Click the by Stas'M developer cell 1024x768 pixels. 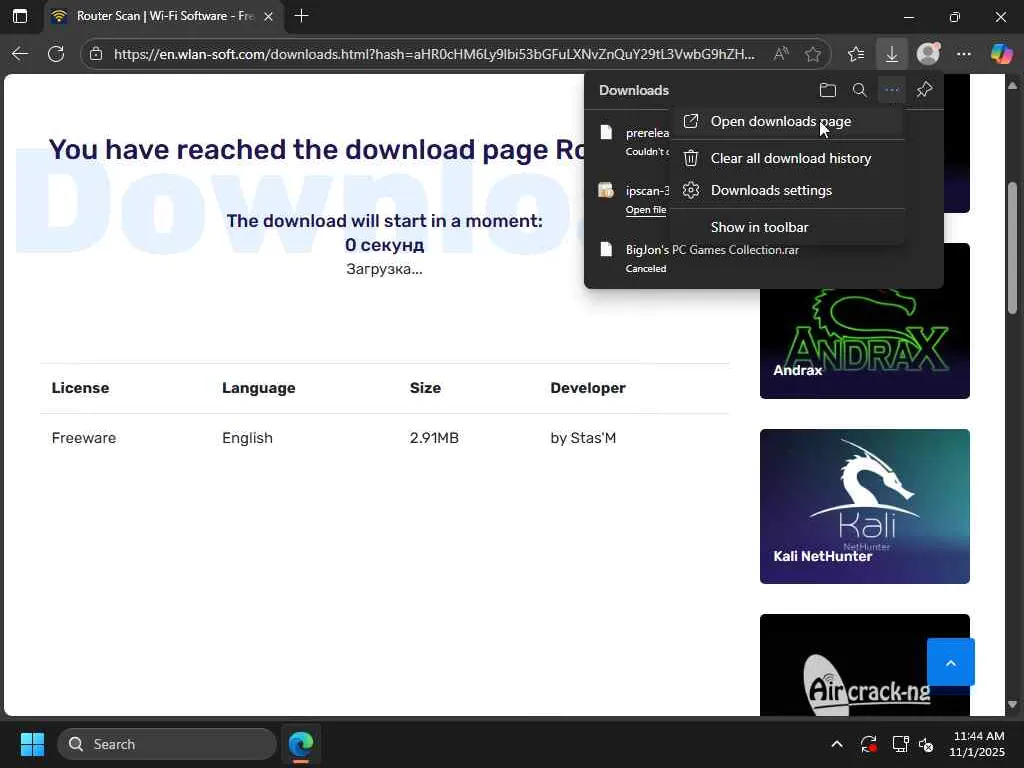pos(583,438)
